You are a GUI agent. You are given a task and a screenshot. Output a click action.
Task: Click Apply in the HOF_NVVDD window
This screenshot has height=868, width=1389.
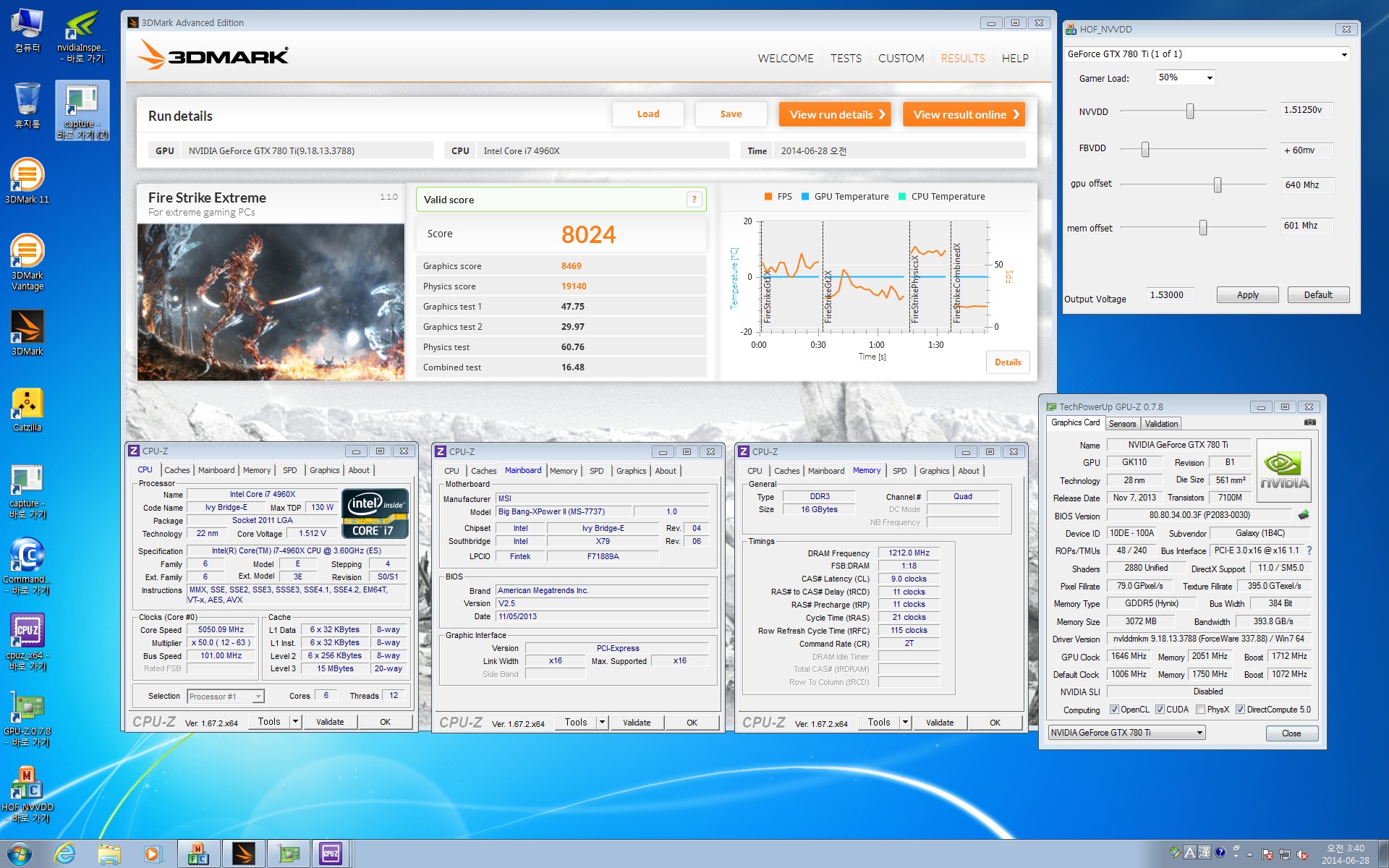1247,294
